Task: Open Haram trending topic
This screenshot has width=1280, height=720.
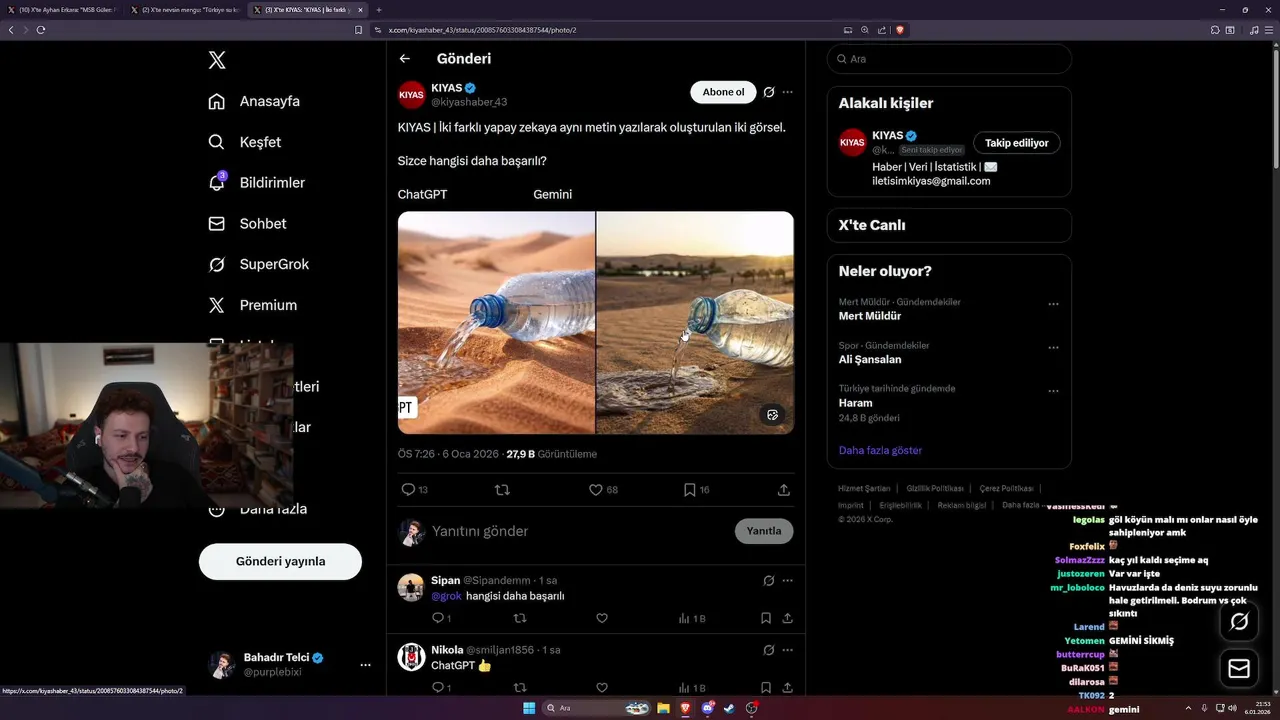Action: [x=855, y=403]
